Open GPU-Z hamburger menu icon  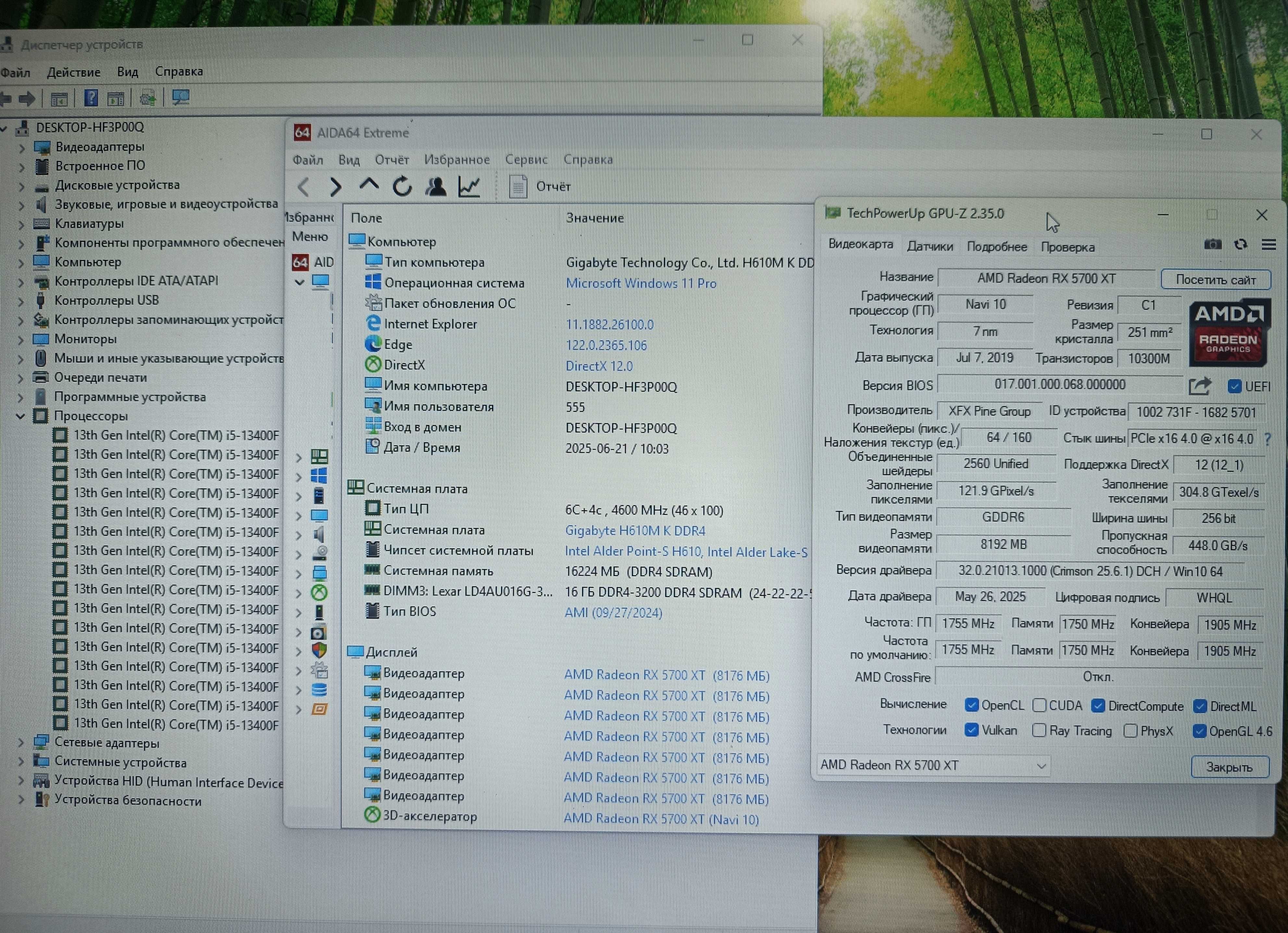pyautogui.click(x=1269, y=245)
